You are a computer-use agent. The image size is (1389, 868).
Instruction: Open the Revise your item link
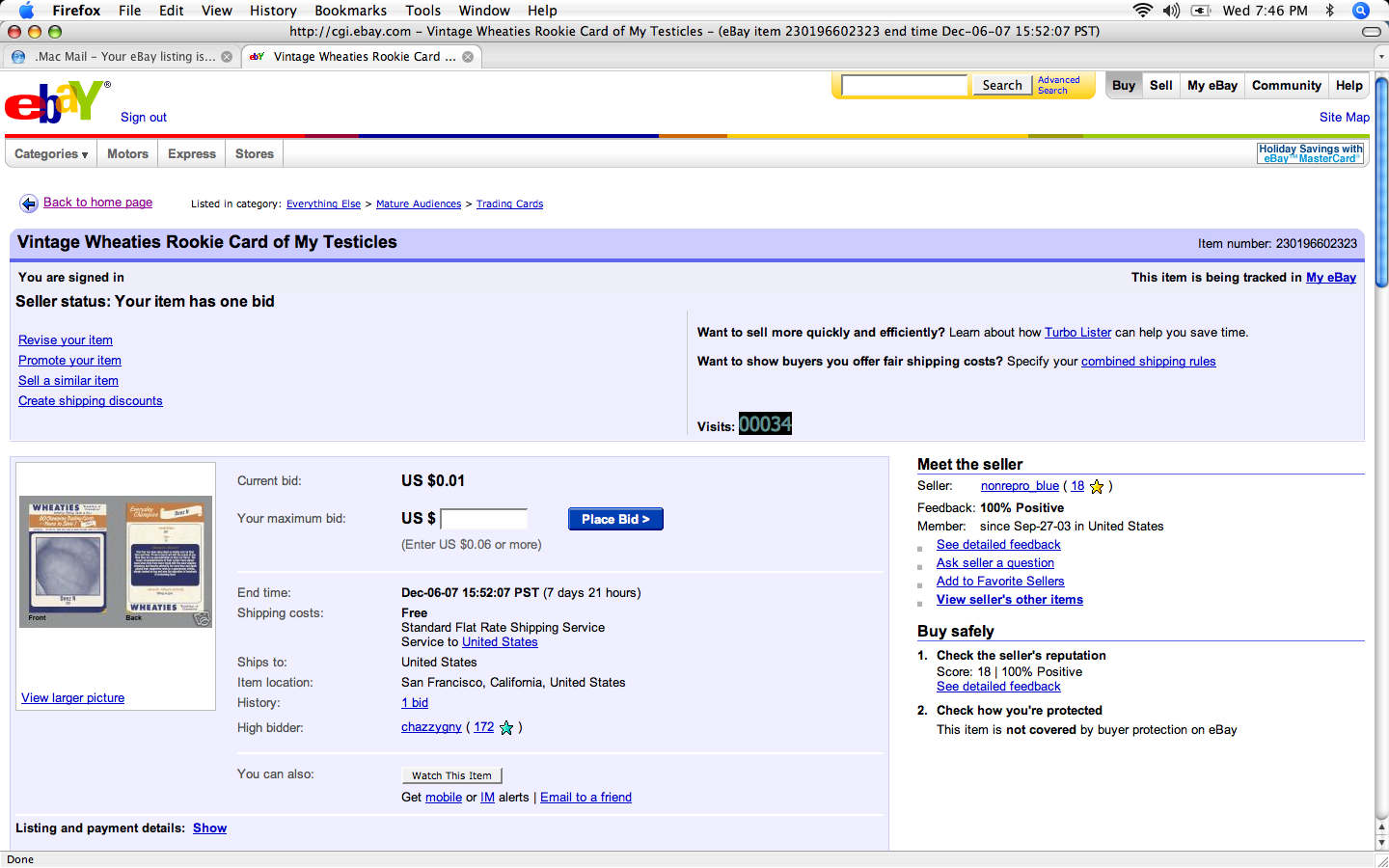66,340
